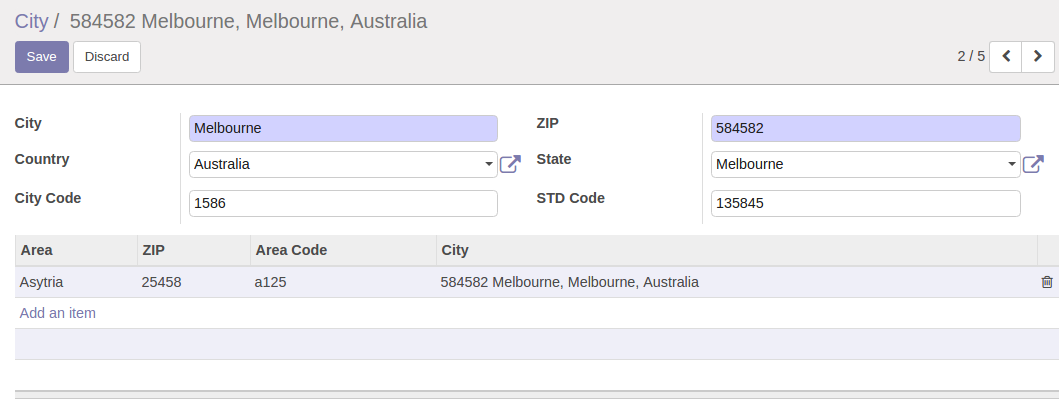Go to next record arrow
This screenshot has height=399, width=1059.
coord(1038,57)
